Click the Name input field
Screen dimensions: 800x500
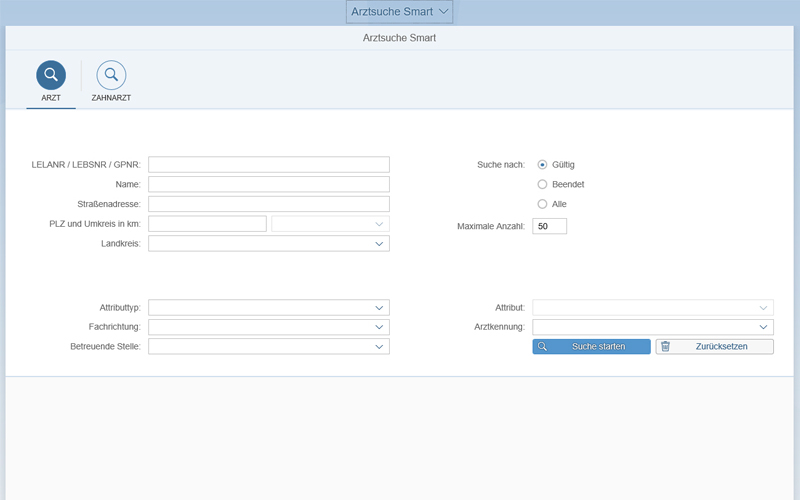(268, 184)
